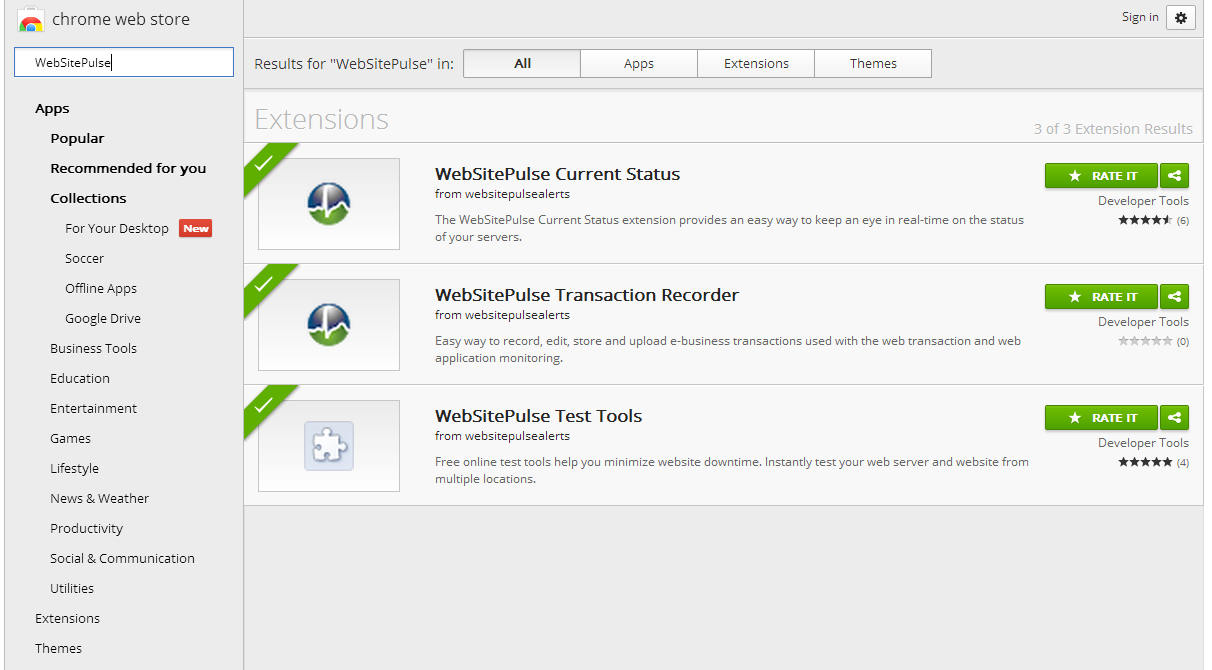This screenshot has height=670, width=1212.
Task: Click the red New badge
Action: click(x=196, y=228)
